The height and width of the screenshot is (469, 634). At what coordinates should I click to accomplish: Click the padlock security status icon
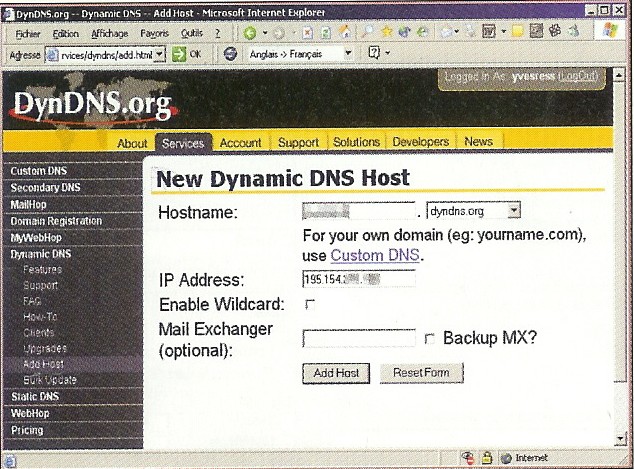coord(487,457)
